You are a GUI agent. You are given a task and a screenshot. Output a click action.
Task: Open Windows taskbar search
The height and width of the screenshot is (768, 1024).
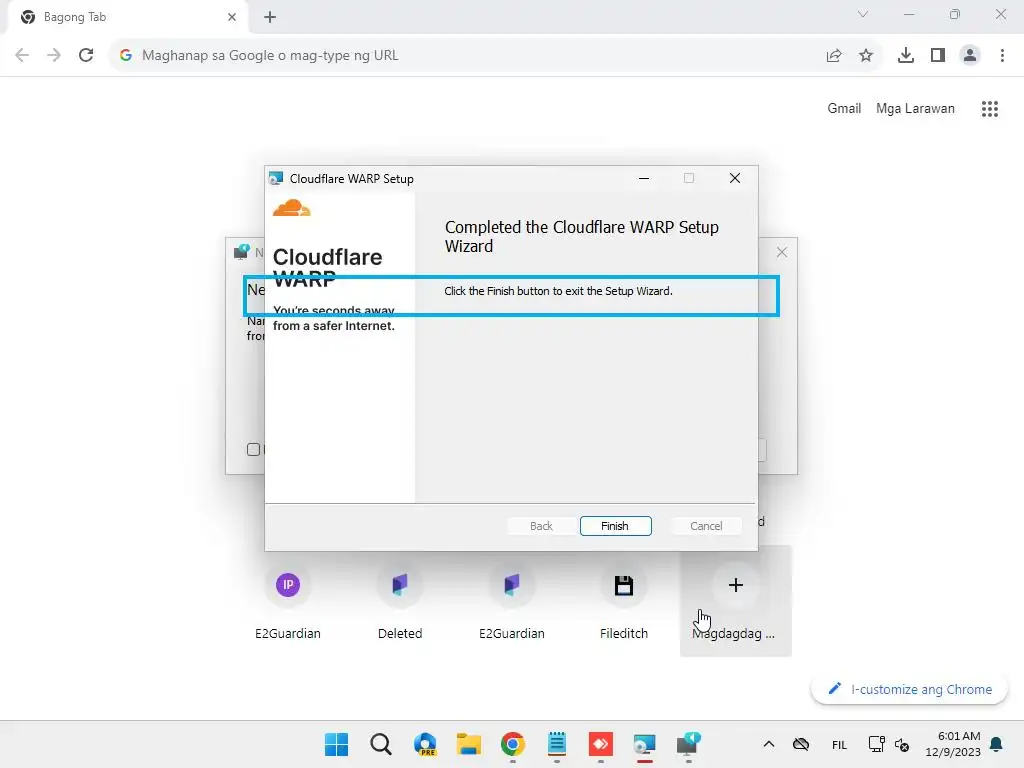(x=381, y=744)
